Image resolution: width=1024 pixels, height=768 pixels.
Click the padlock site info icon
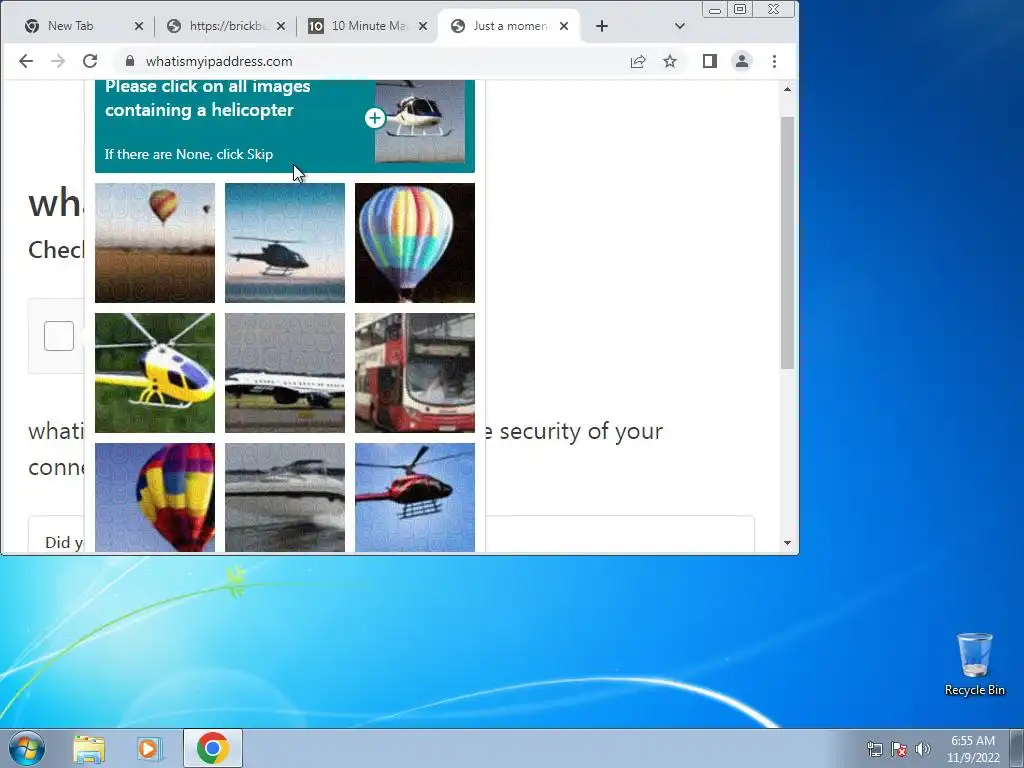click(130, 61)
